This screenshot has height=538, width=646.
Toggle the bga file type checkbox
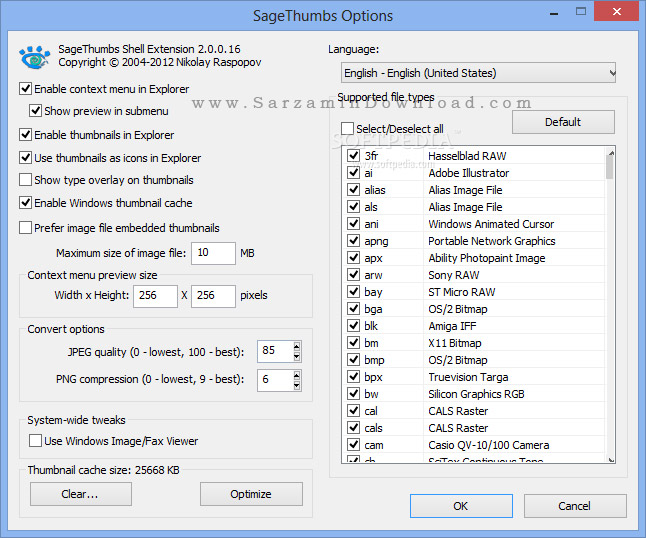pyautogui.click(x=353, y=309)
